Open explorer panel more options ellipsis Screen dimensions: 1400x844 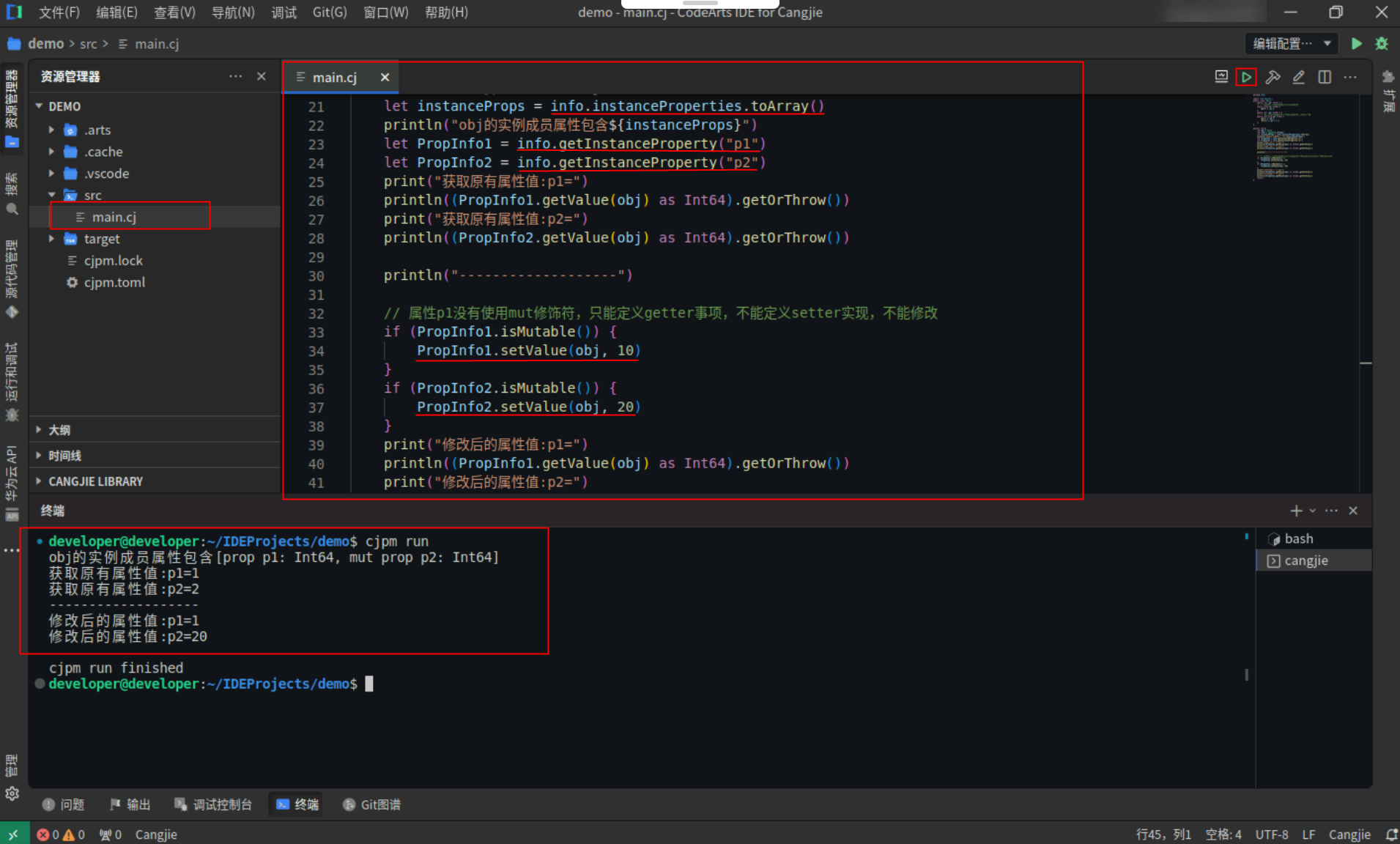235,76
